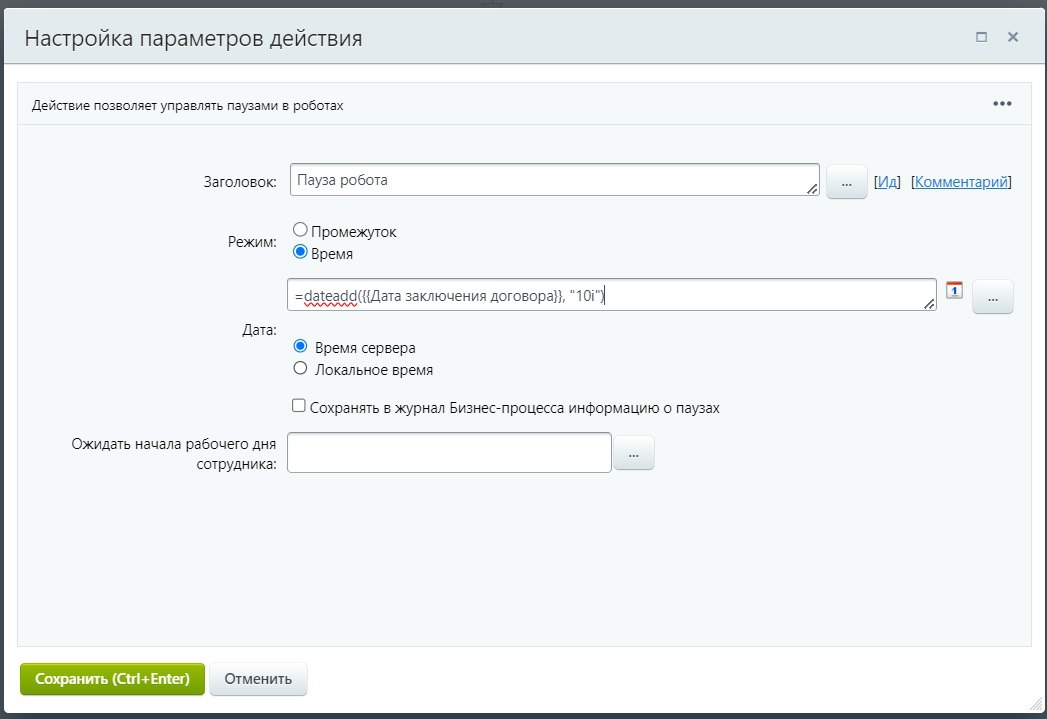Select the Время mode radio button
1047x719 pixels.
300,253
